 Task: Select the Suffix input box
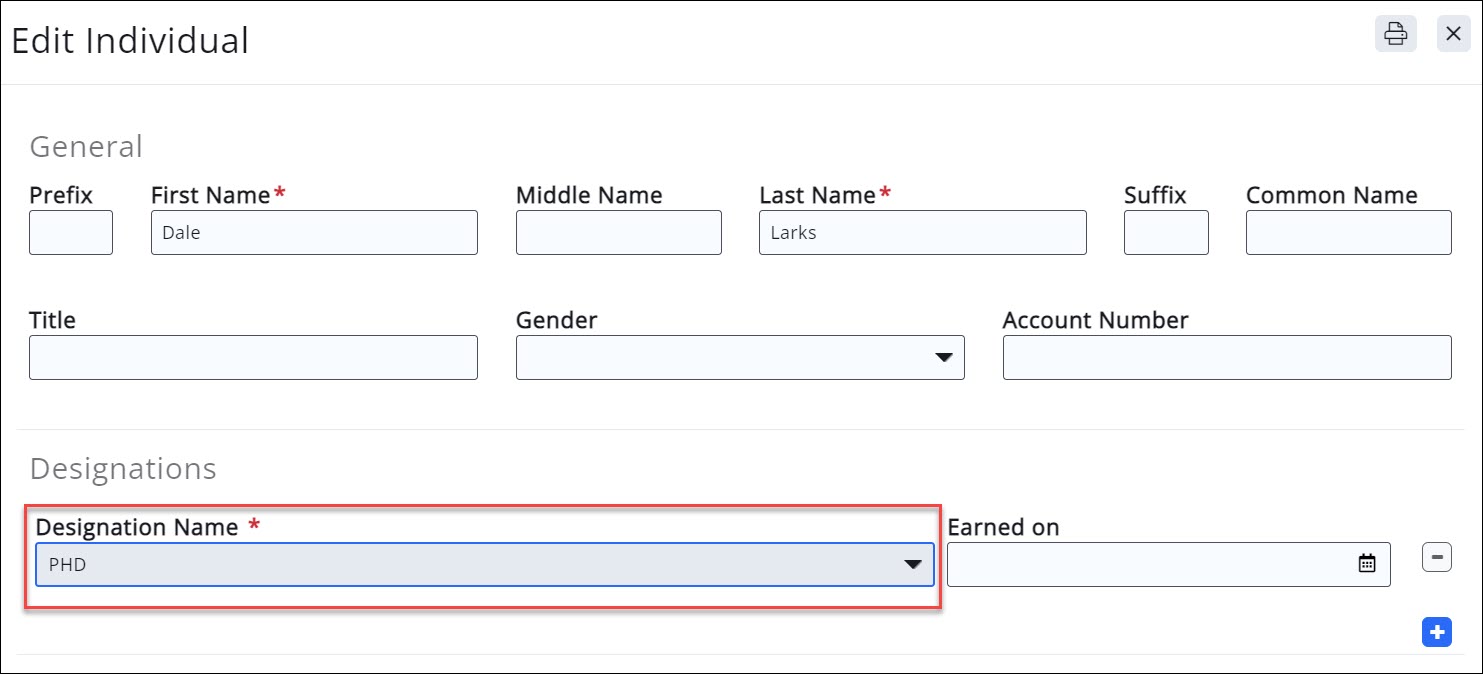click(x=1166, y=233)
